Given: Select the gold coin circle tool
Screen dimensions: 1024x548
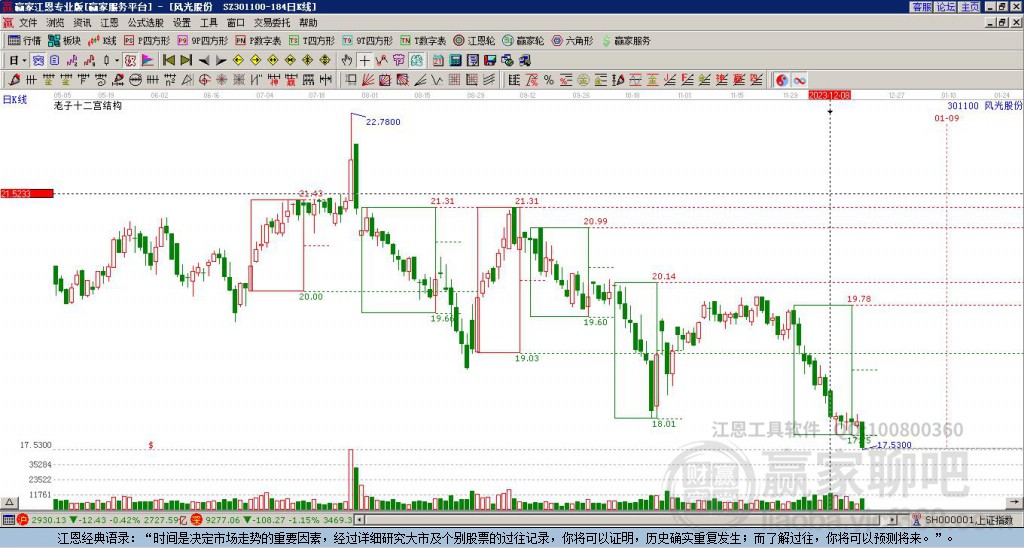Looking at the screenshot, I should (583, 80).
